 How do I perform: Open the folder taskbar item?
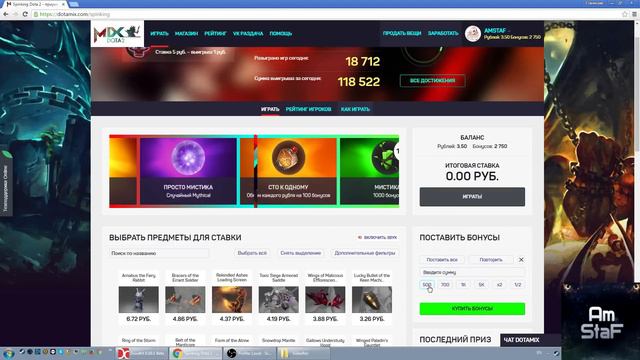pos(303,353)
